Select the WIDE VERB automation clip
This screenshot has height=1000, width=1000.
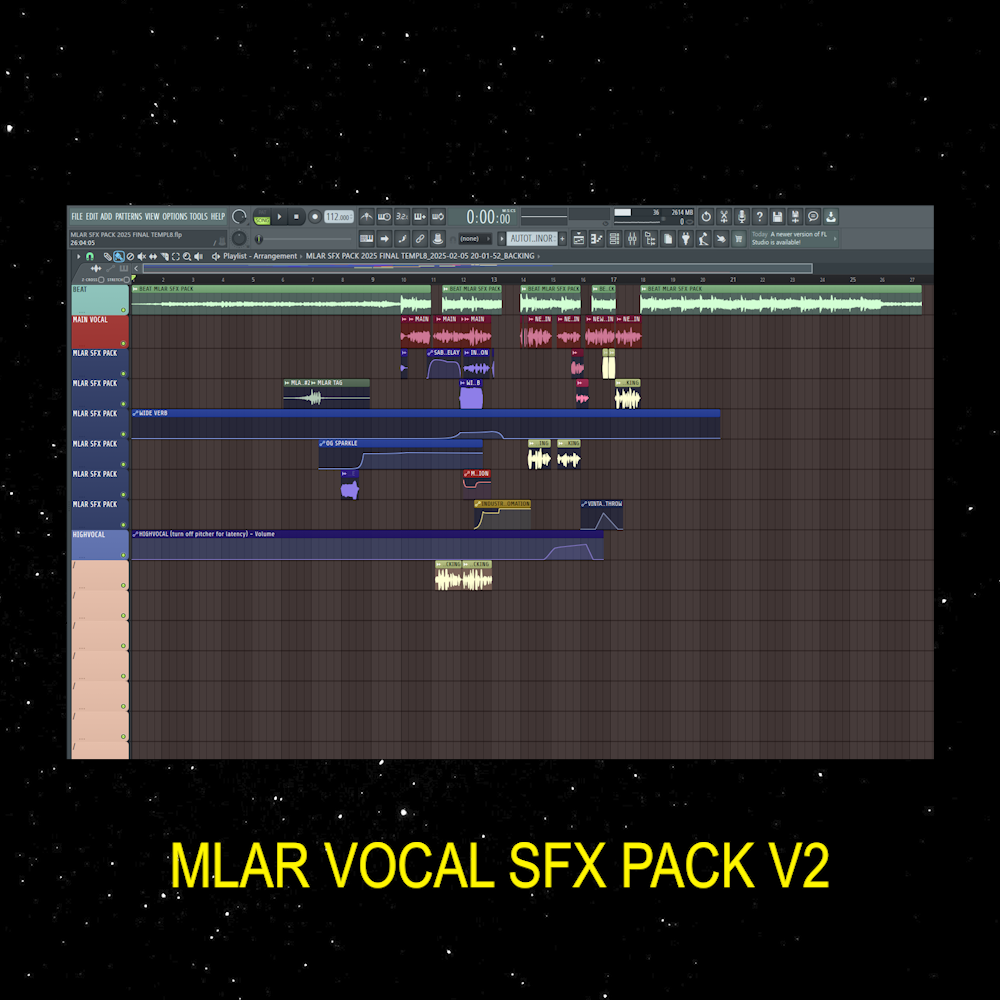[425, 424]
